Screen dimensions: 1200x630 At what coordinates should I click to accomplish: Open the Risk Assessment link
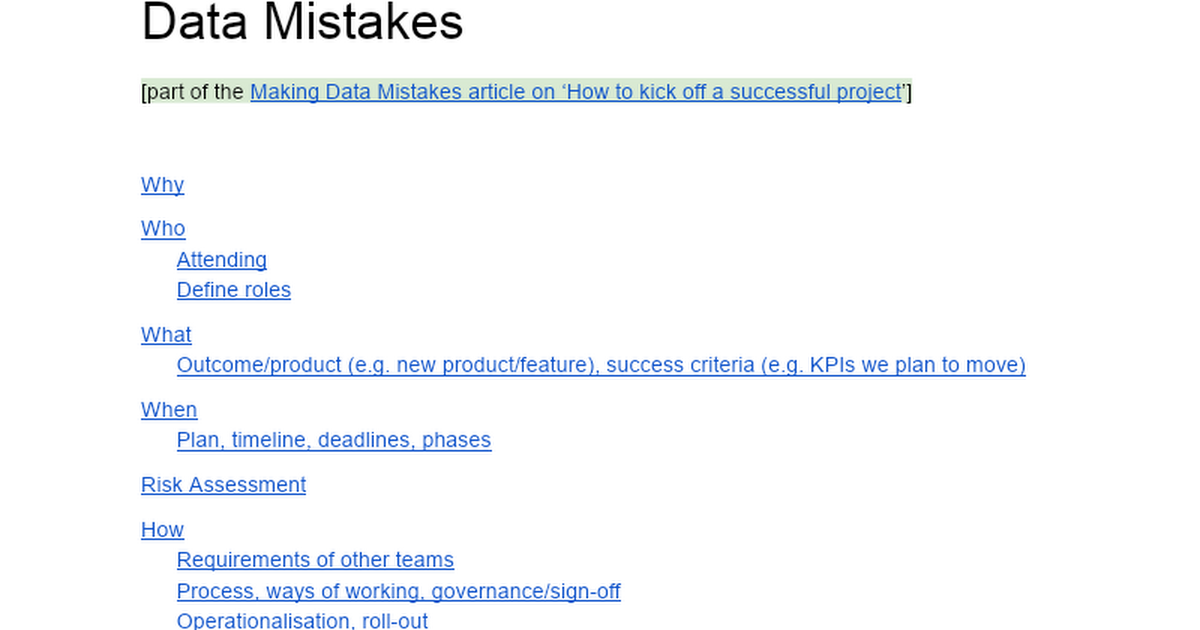point(223,485)
